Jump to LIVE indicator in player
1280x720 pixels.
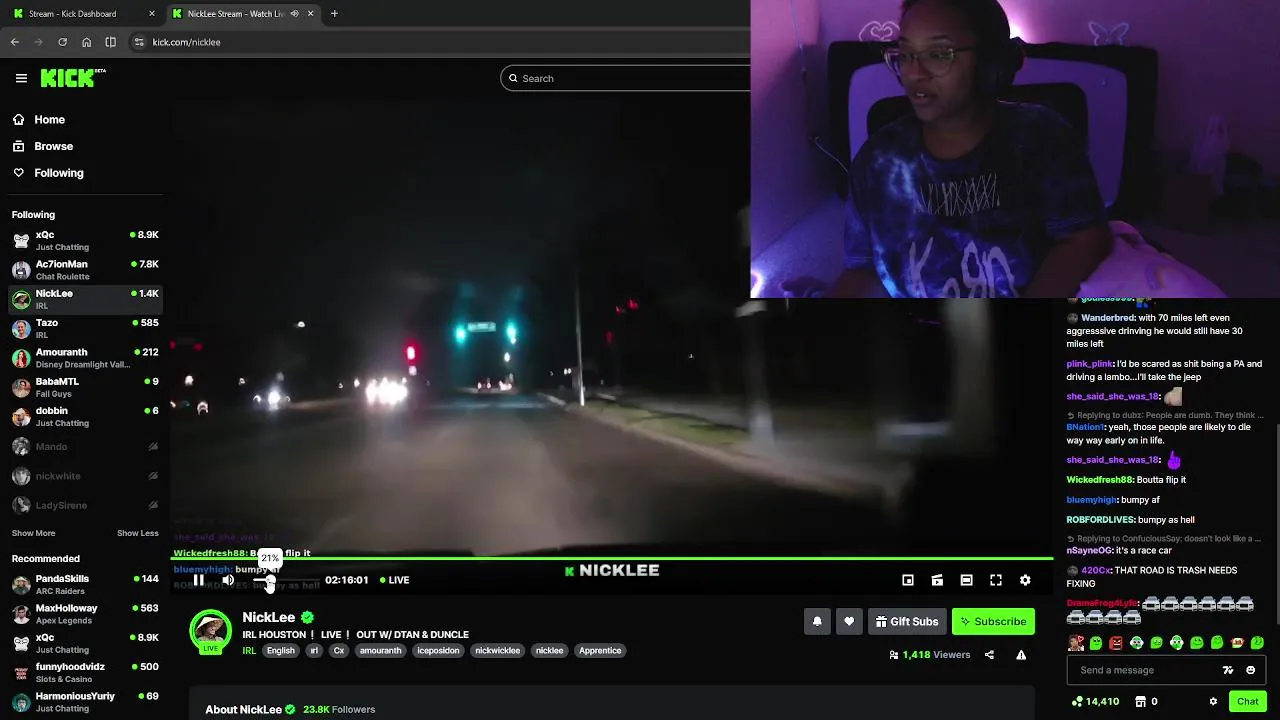(x=395, y=580)
